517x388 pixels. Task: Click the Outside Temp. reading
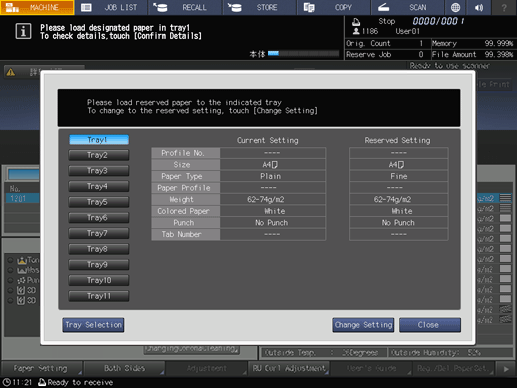pos(323,353)
